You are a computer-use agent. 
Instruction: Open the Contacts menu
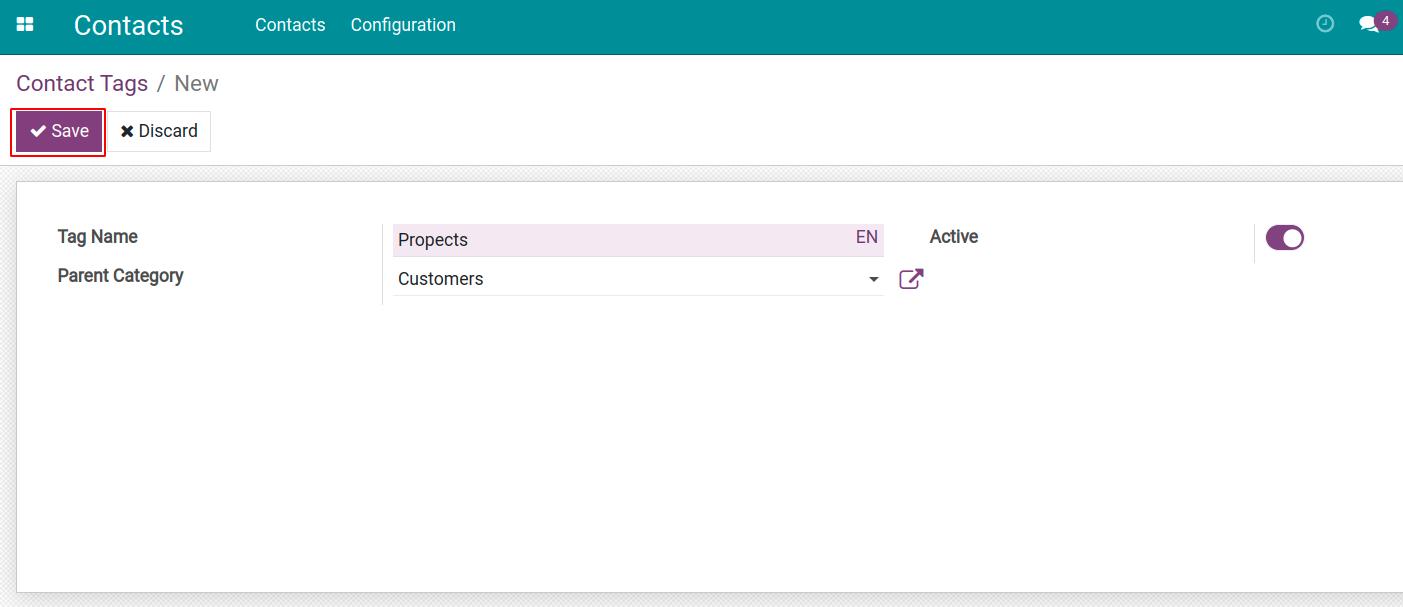click(x=290, y=24)
